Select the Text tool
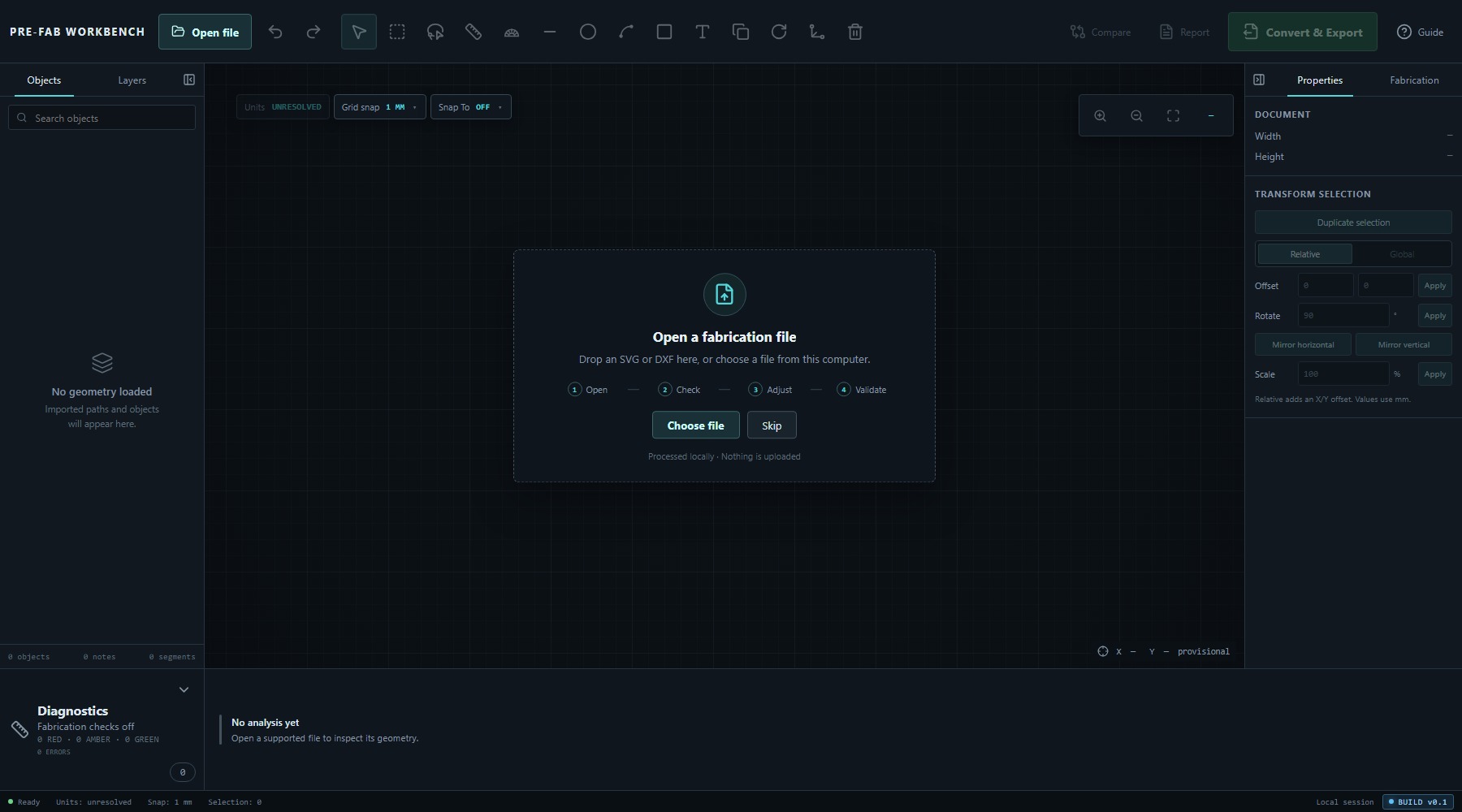This screenshot has height=812, width=1462. (703, 32)
